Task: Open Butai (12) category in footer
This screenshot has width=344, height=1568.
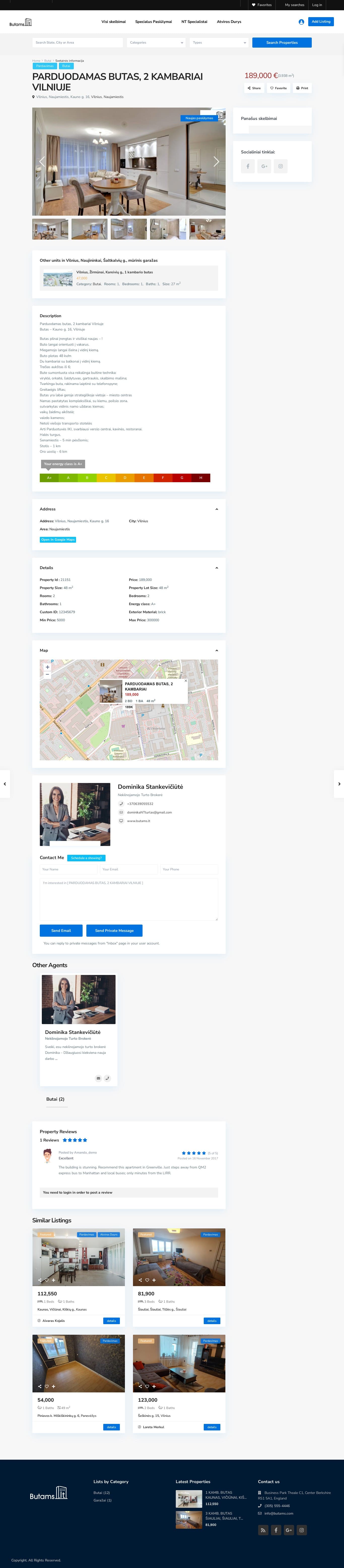Action: tap(102, 1492)
